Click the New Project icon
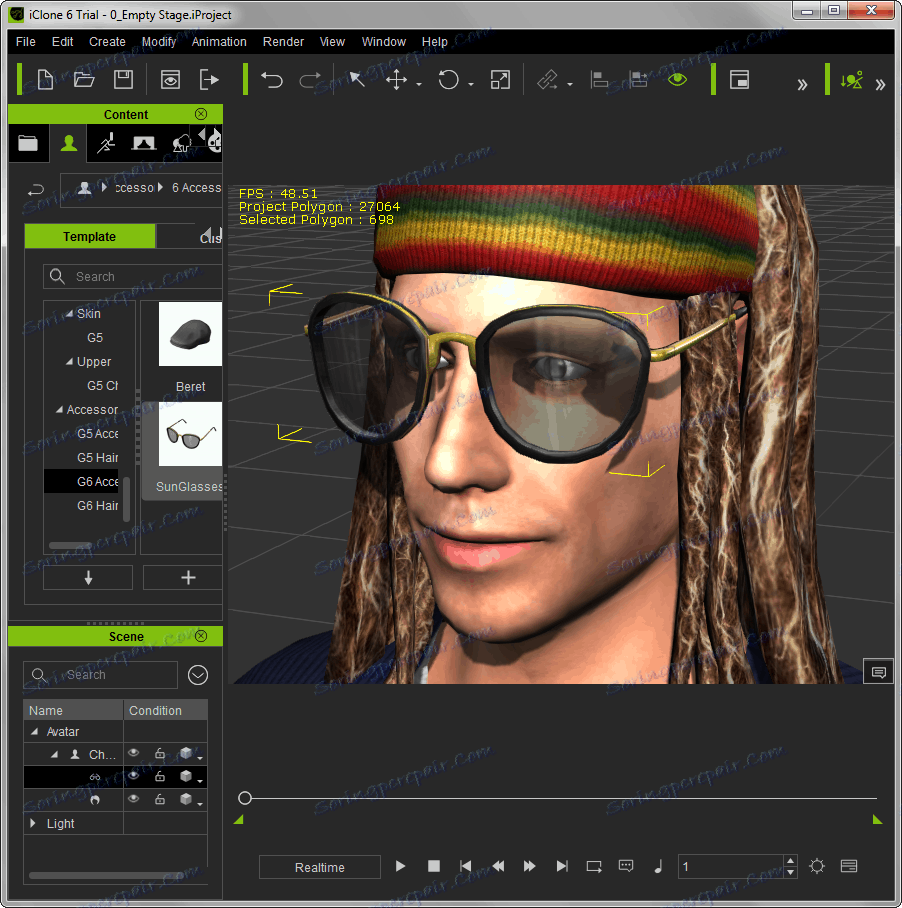 [x=45, y=80]
